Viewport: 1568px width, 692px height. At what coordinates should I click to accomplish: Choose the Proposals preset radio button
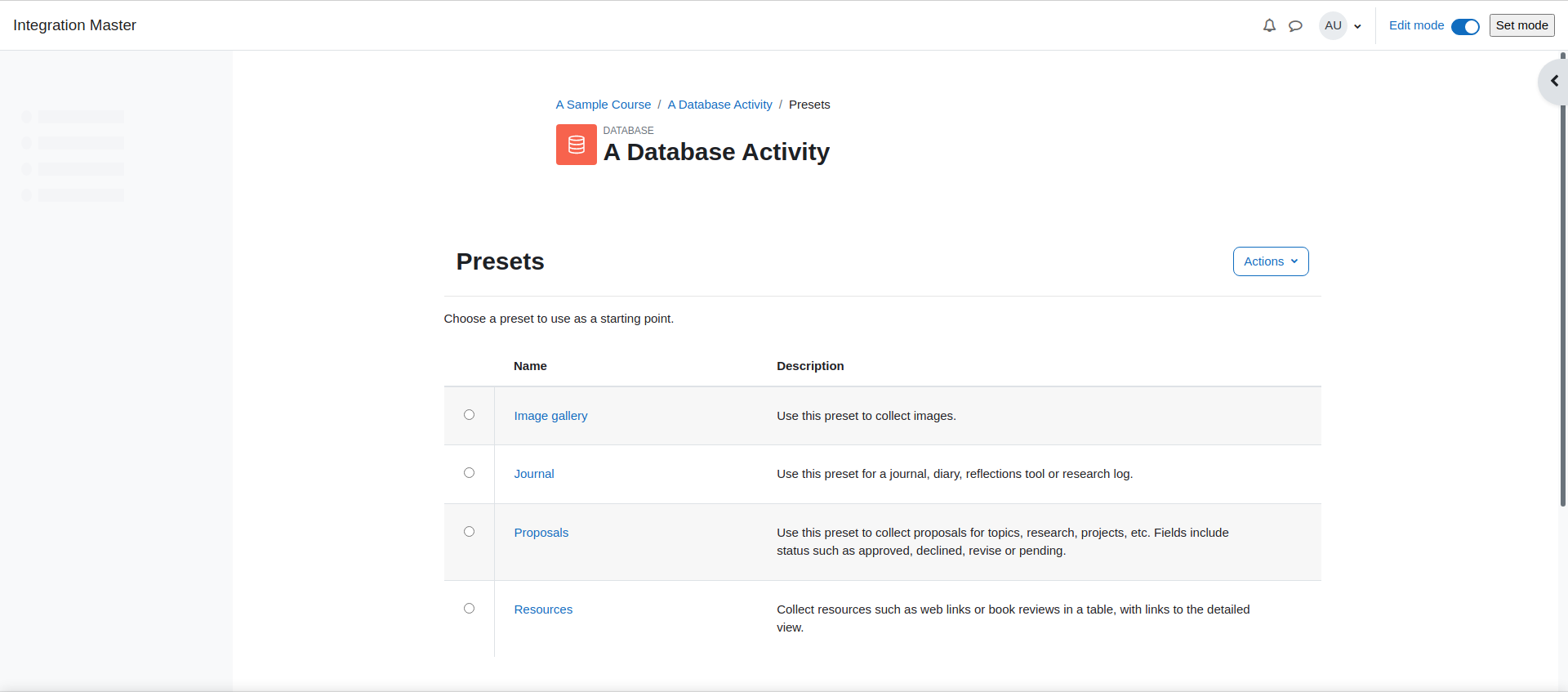(x=469, y=532)
